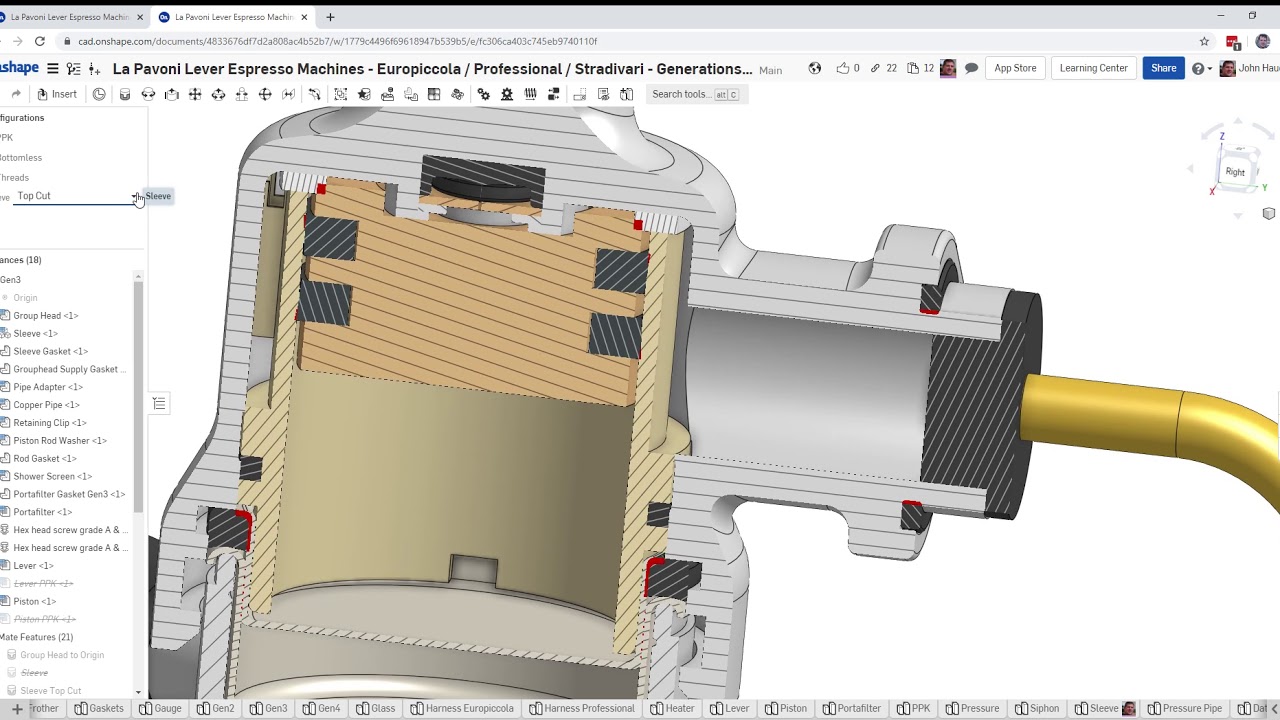Image resolution: width=1280 pixels, height=720 pixels.
Task: Click the blue Share button
Action: (1163, 68)
